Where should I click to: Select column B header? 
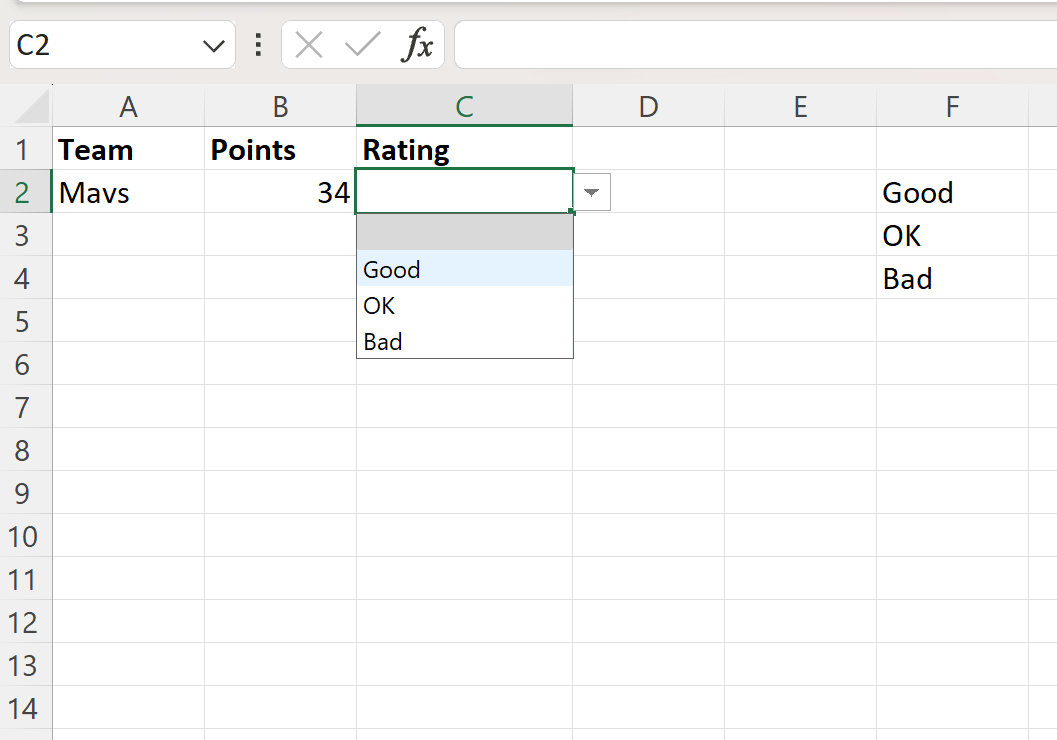(x=280, y=105)
